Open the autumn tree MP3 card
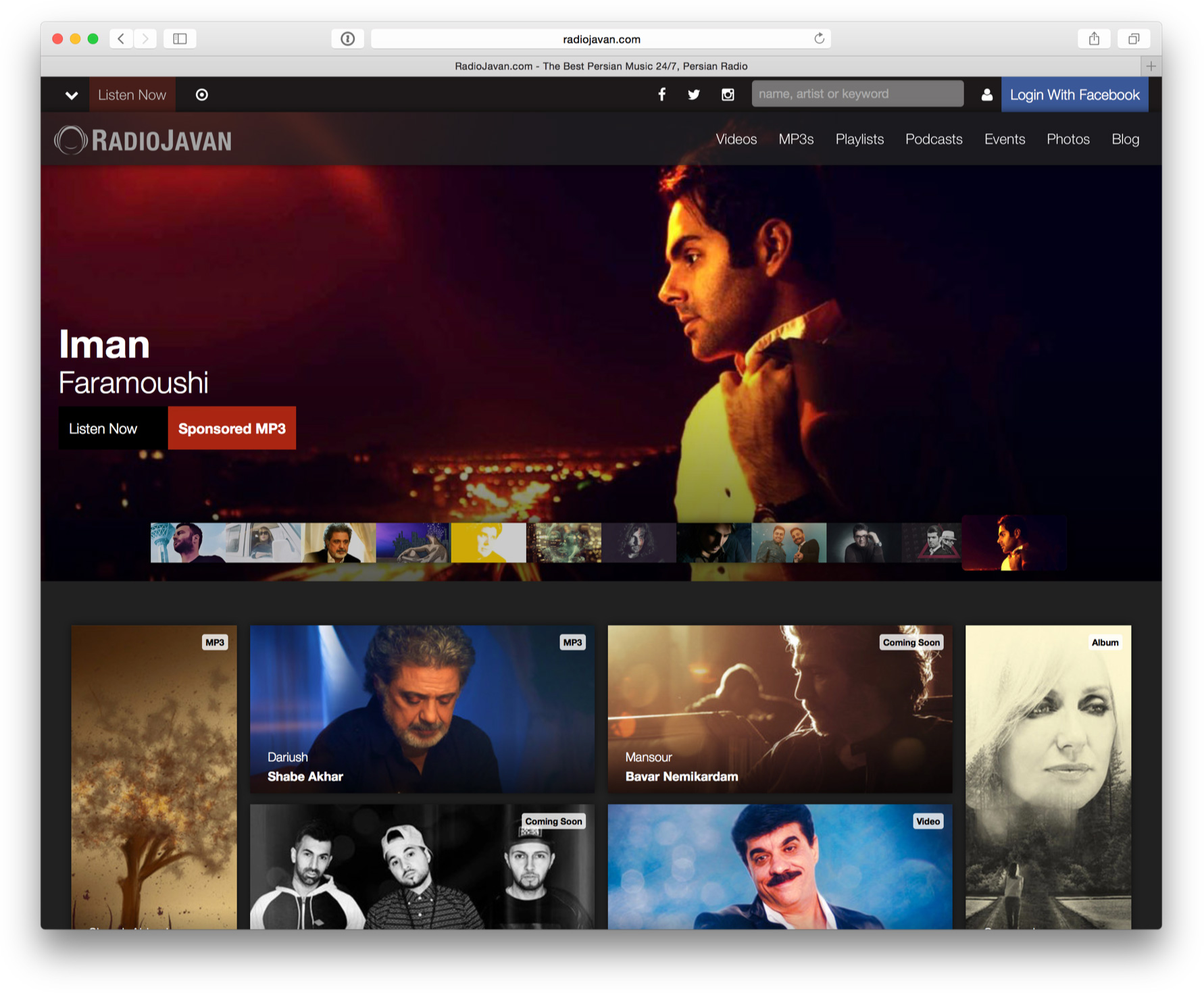Image resolution: width=1204 pixels, height=993 pixels. pos(154,777)
